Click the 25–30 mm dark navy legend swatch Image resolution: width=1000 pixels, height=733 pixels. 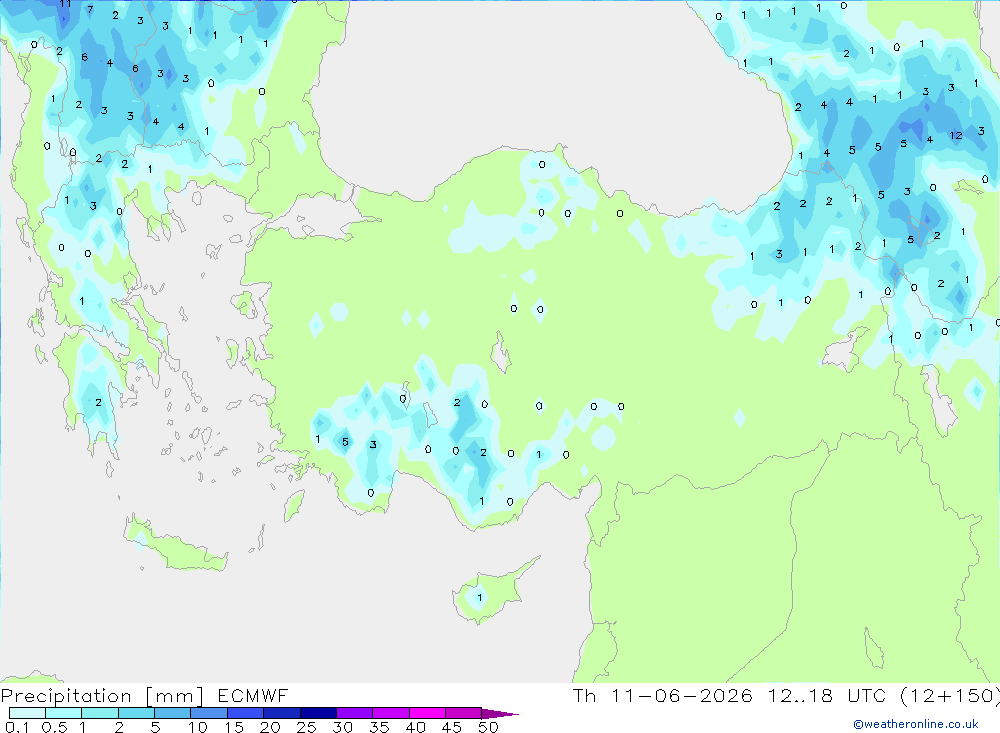tap(318, 713)
